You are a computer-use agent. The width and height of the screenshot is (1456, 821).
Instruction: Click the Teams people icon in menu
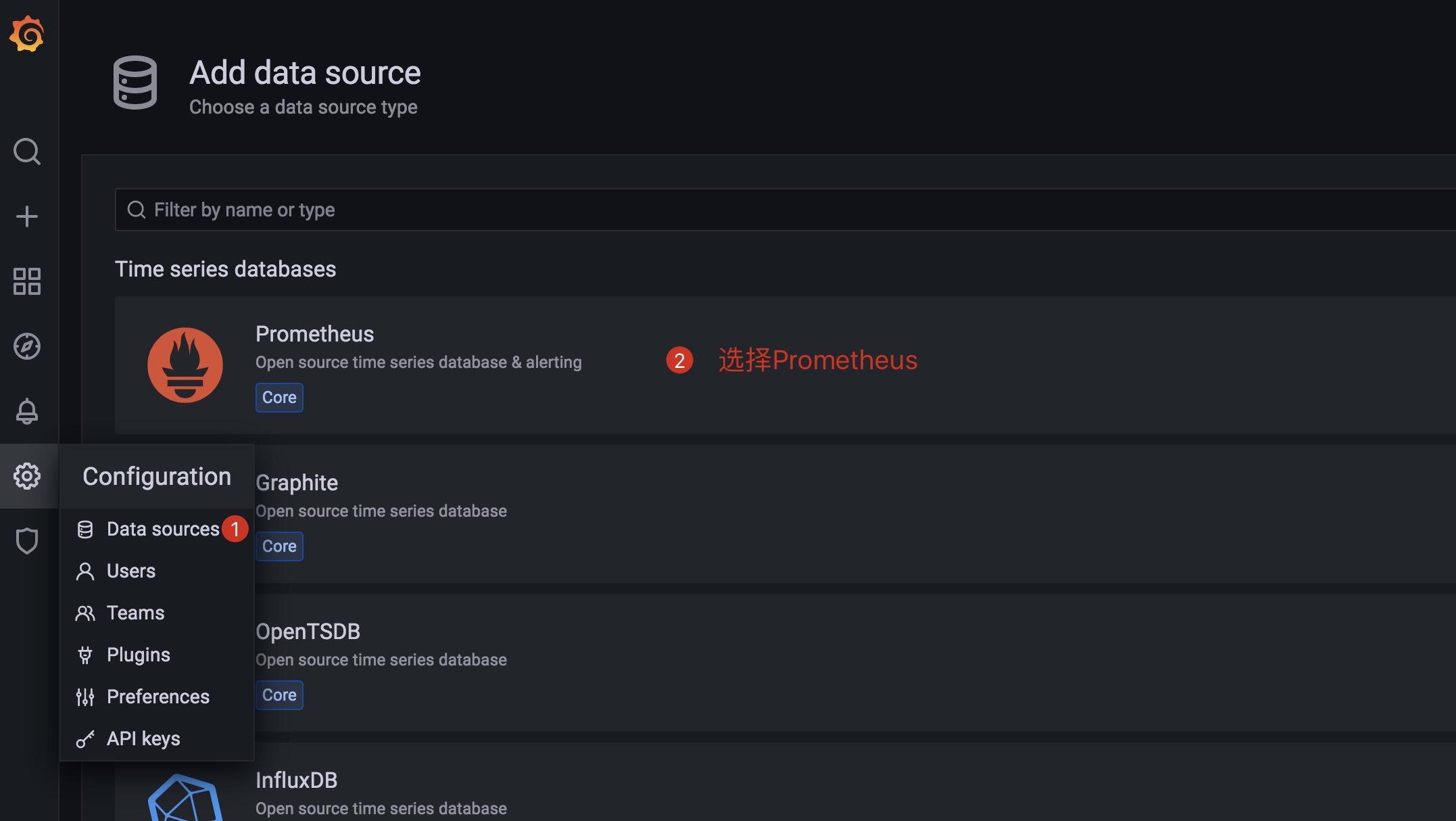tap(85, 613)
